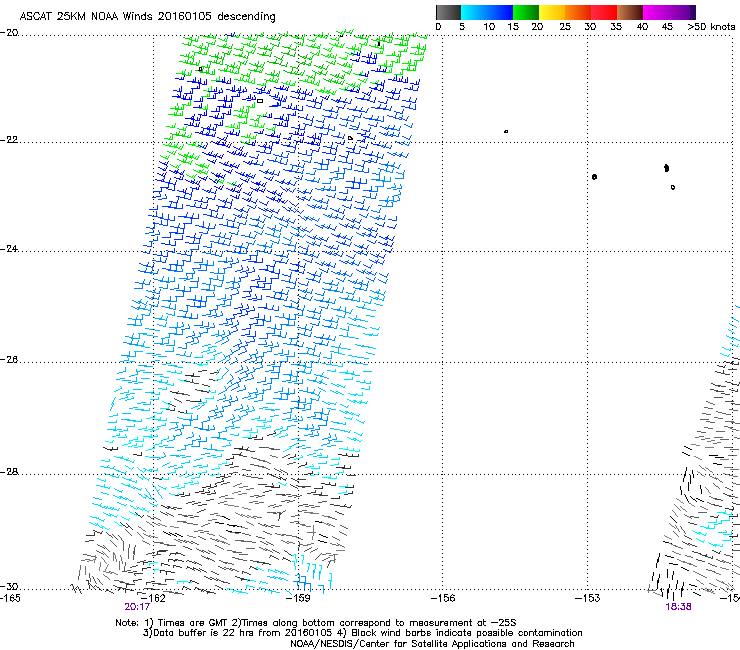Click the magenta 40-45 knots legend segment
The height and width of the screenshot is (650, 740).
tap(656, 12)
